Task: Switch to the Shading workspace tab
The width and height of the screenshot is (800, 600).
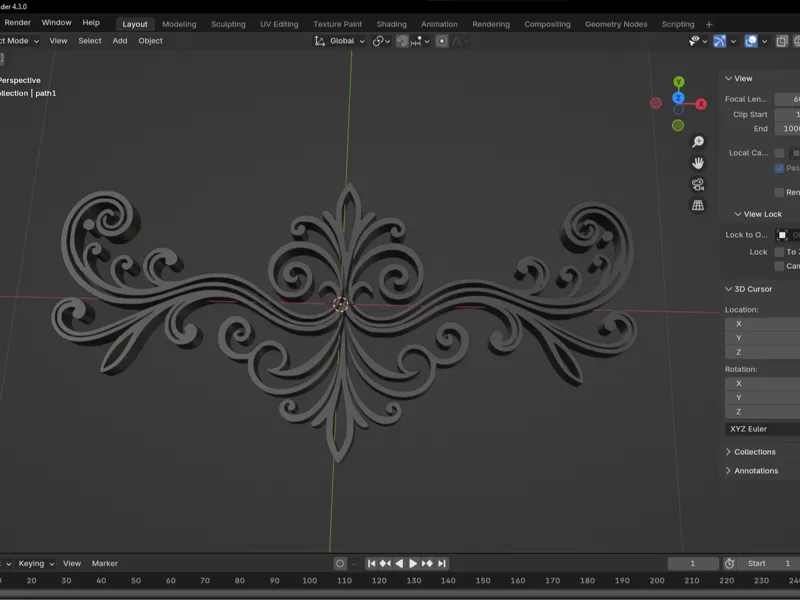Action: [391, 24]
